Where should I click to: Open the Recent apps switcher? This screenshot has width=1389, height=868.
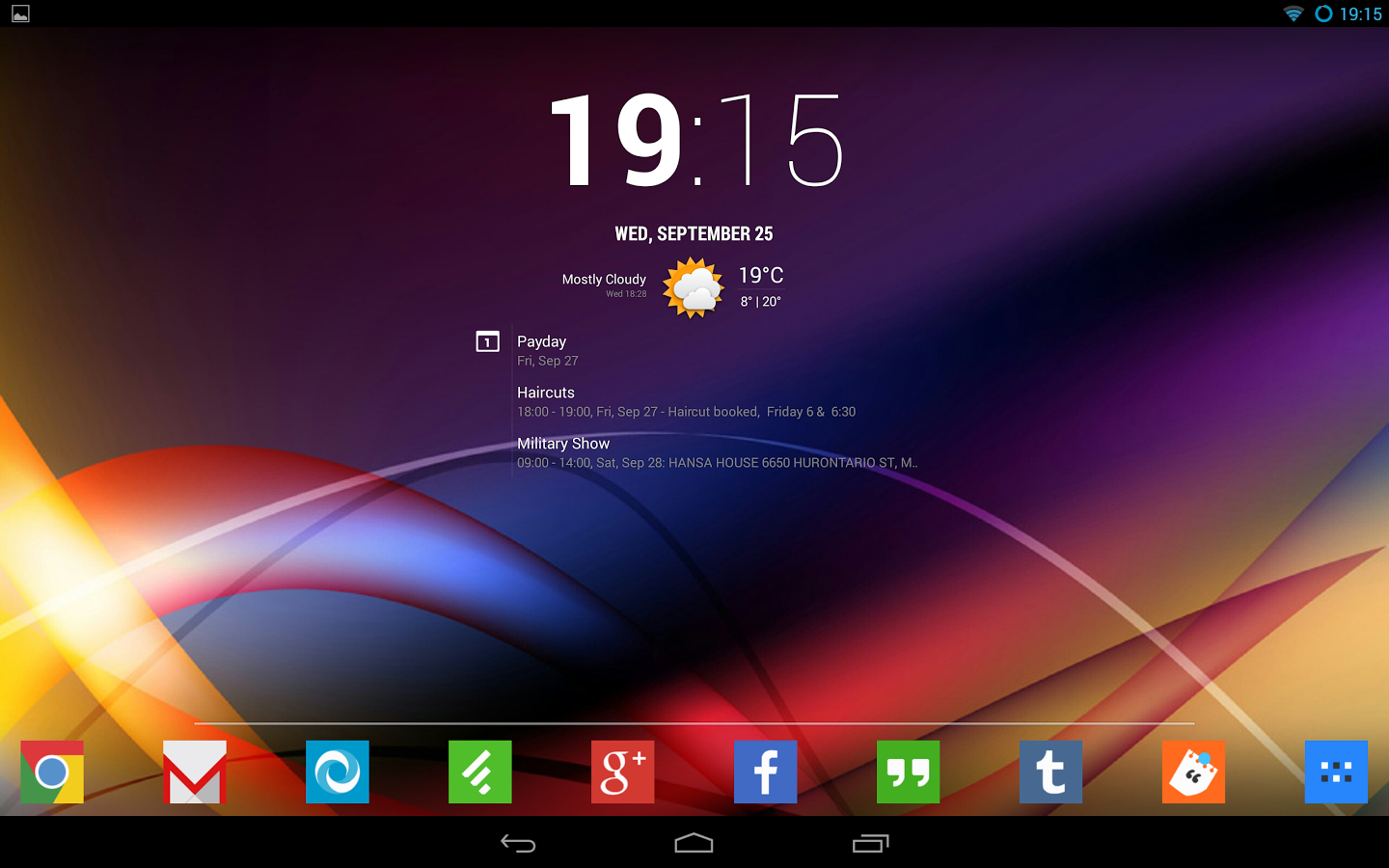(869, 842)
